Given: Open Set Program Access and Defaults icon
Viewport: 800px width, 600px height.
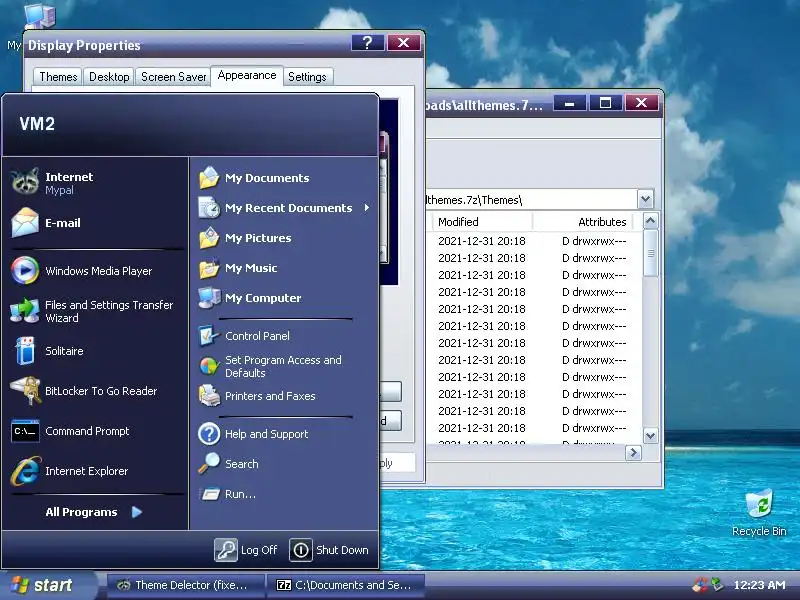Looking at the screenshot, I should click(209, 366).
